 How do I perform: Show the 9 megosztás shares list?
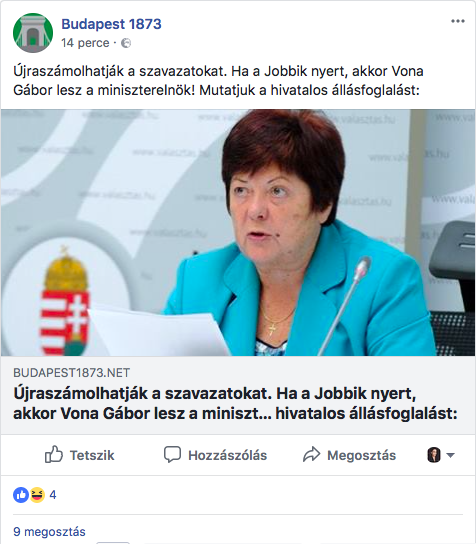point(49,532)
